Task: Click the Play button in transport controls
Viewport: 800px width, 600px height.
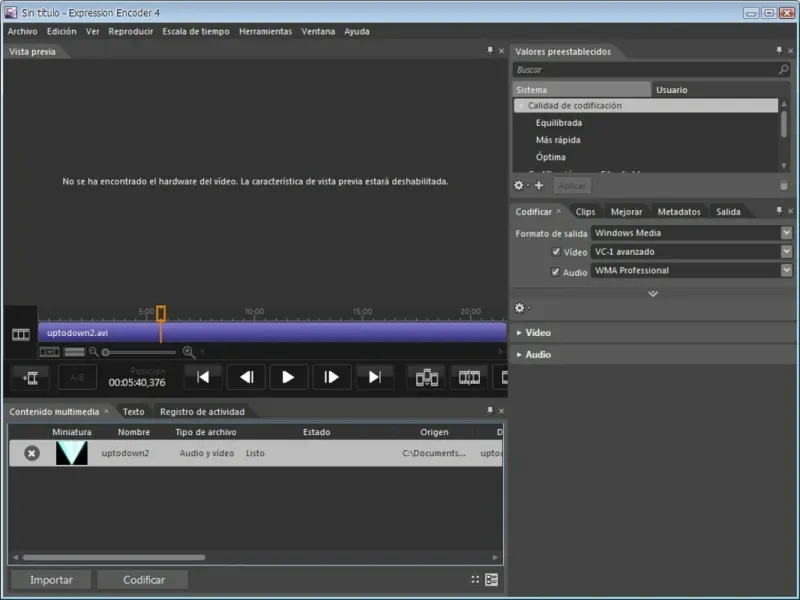Action: [288, 377]
